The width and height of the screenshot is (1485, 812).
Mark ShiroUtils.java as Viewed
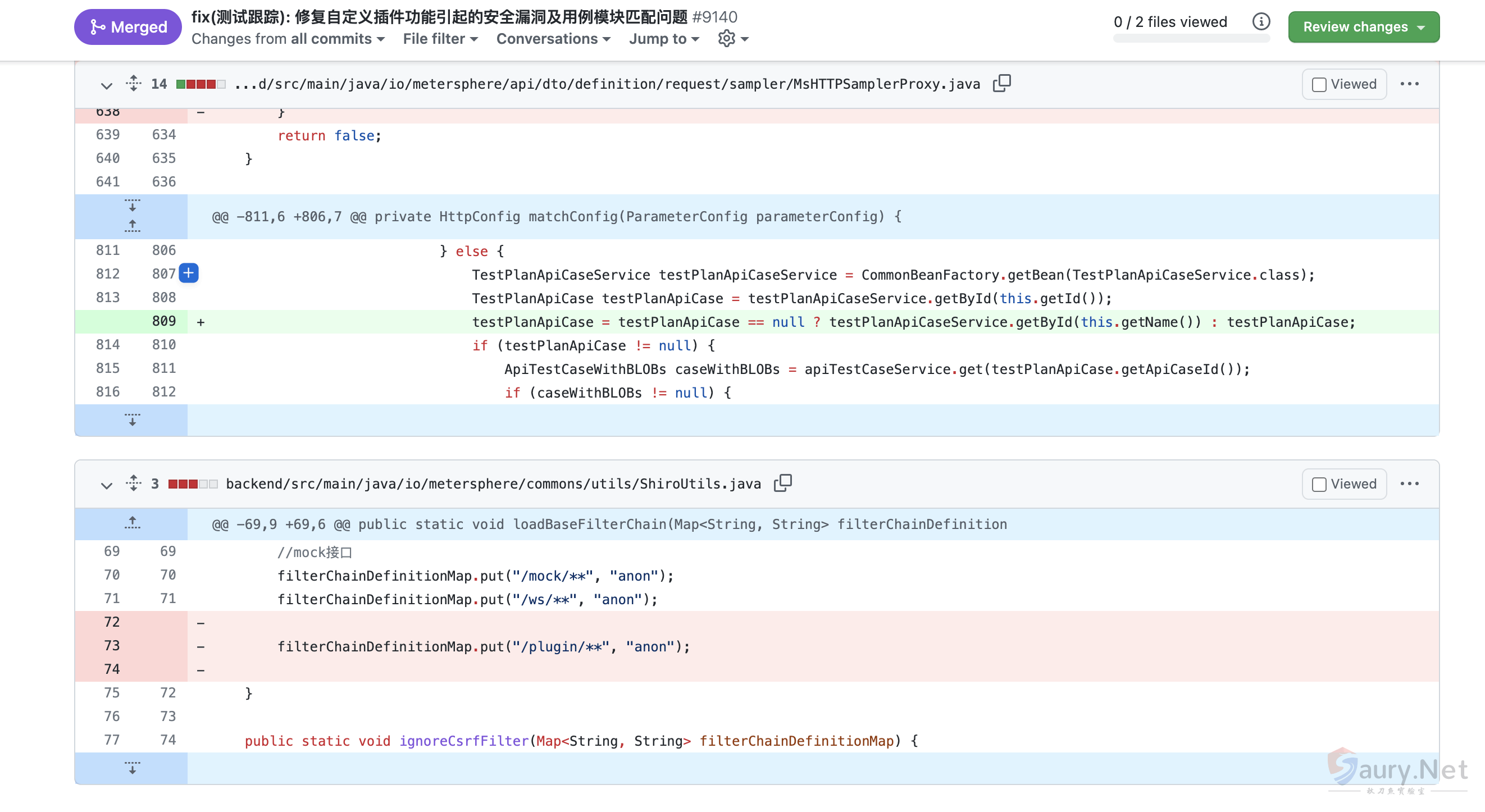[x=1344, y=483]
